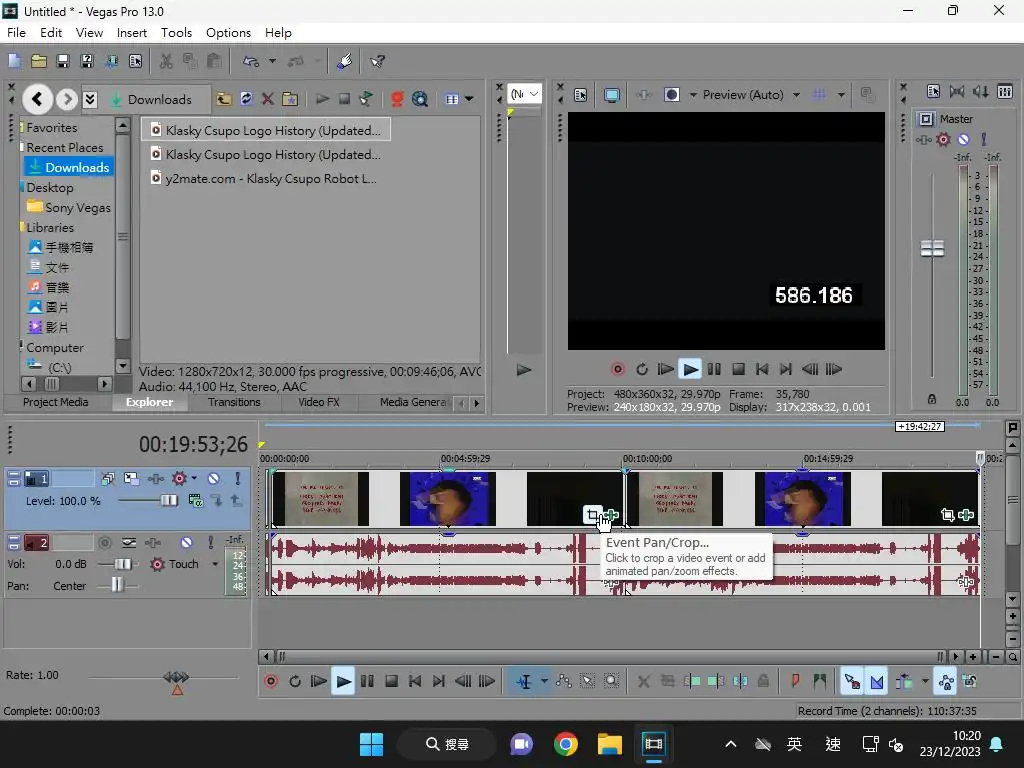This screenshot has height=768, width=1024.
Task: Click the What's This help icon
Action: (377, 61)
